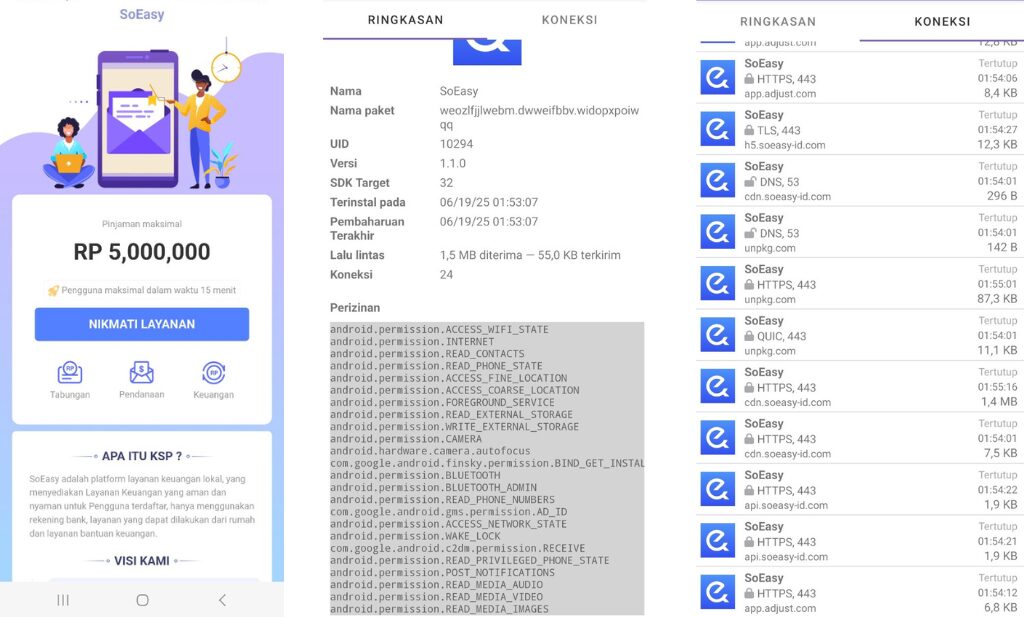1024x617 pixels.
Task: Click SDK Target value 32
Action: (x=446, y=183)
